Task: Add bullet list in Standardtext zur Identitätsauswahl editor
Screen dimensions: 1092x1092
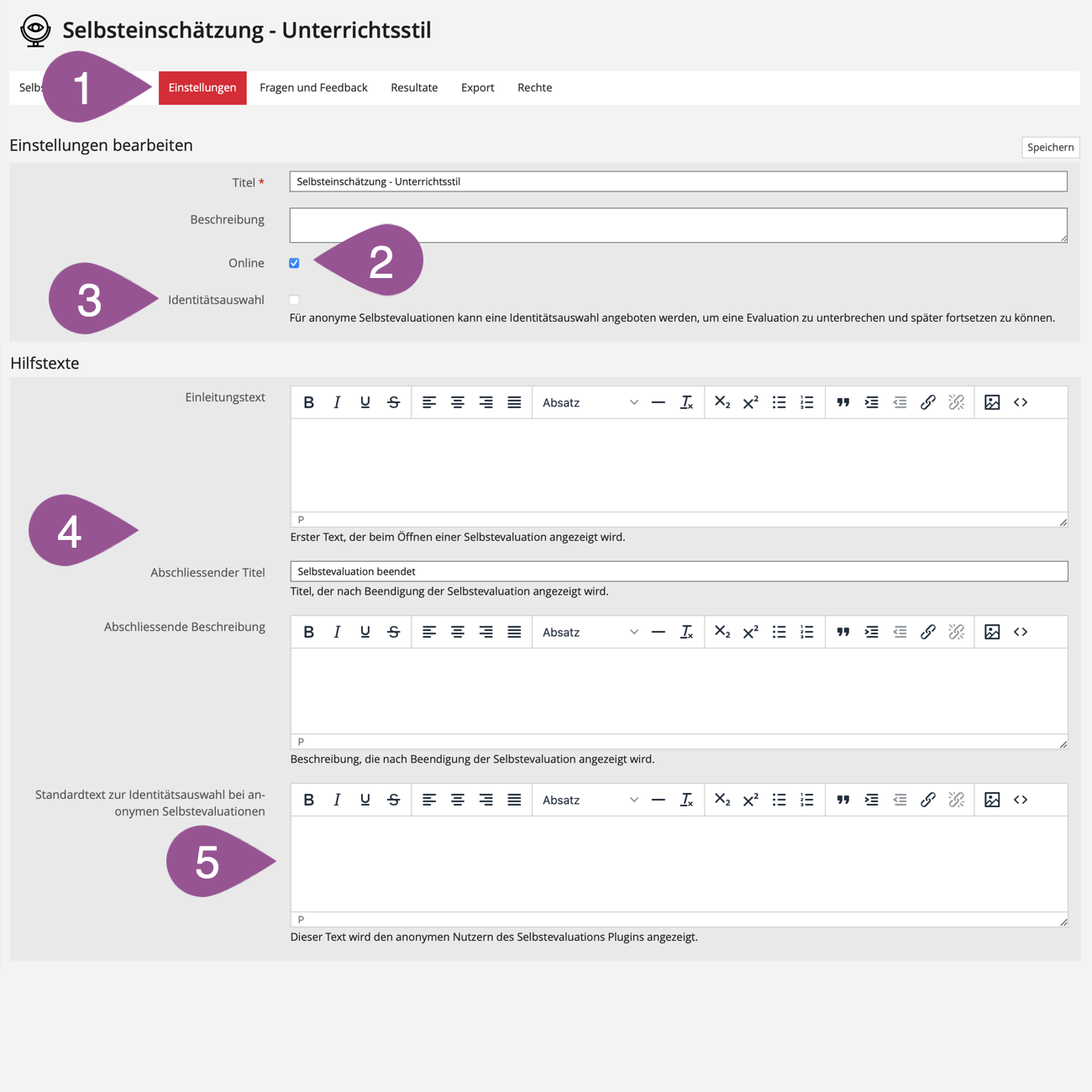Action: tap(779, 800)
